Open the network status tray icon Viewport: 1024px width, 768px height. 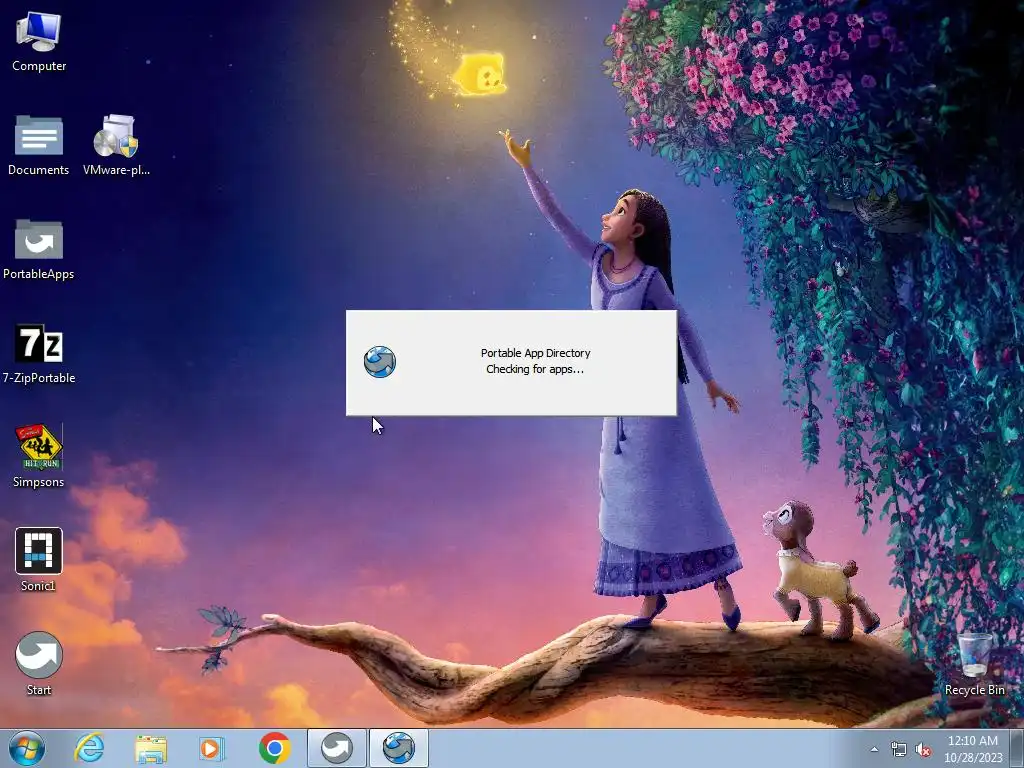pyautogui.click(x=899, y=750)
